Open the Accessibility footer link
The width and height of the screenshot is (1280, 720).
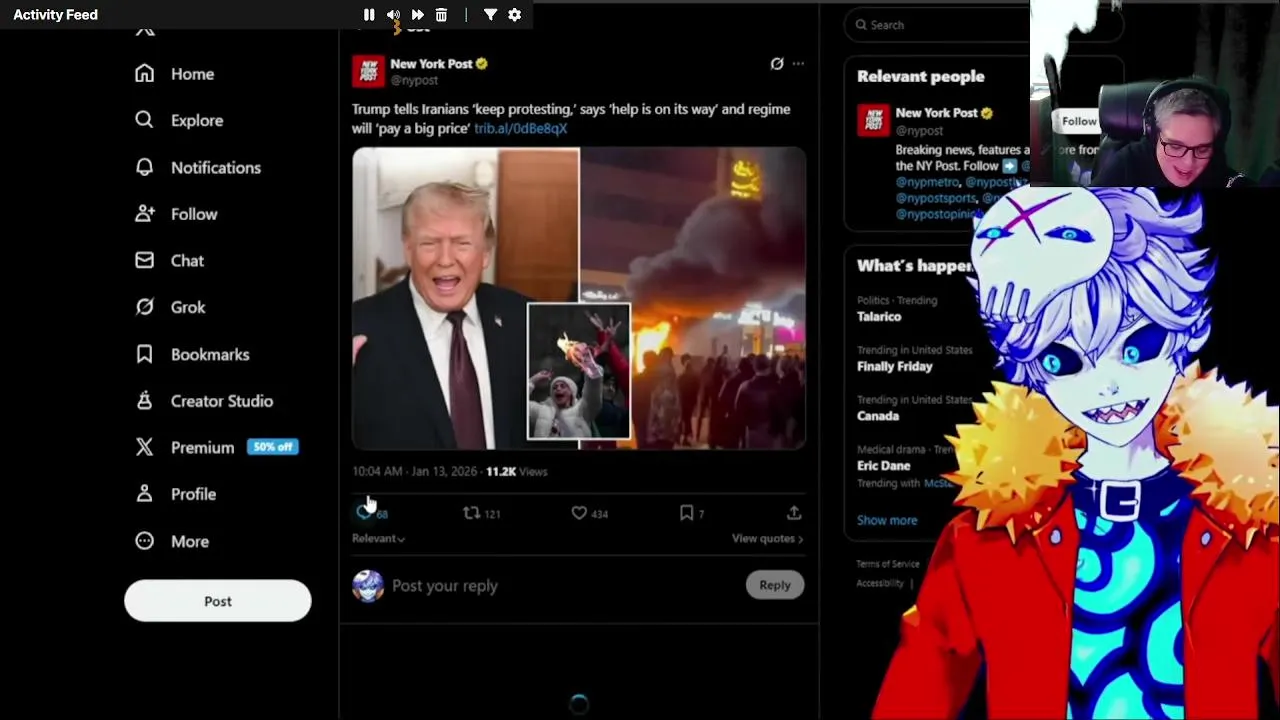(x=880, y=583)
